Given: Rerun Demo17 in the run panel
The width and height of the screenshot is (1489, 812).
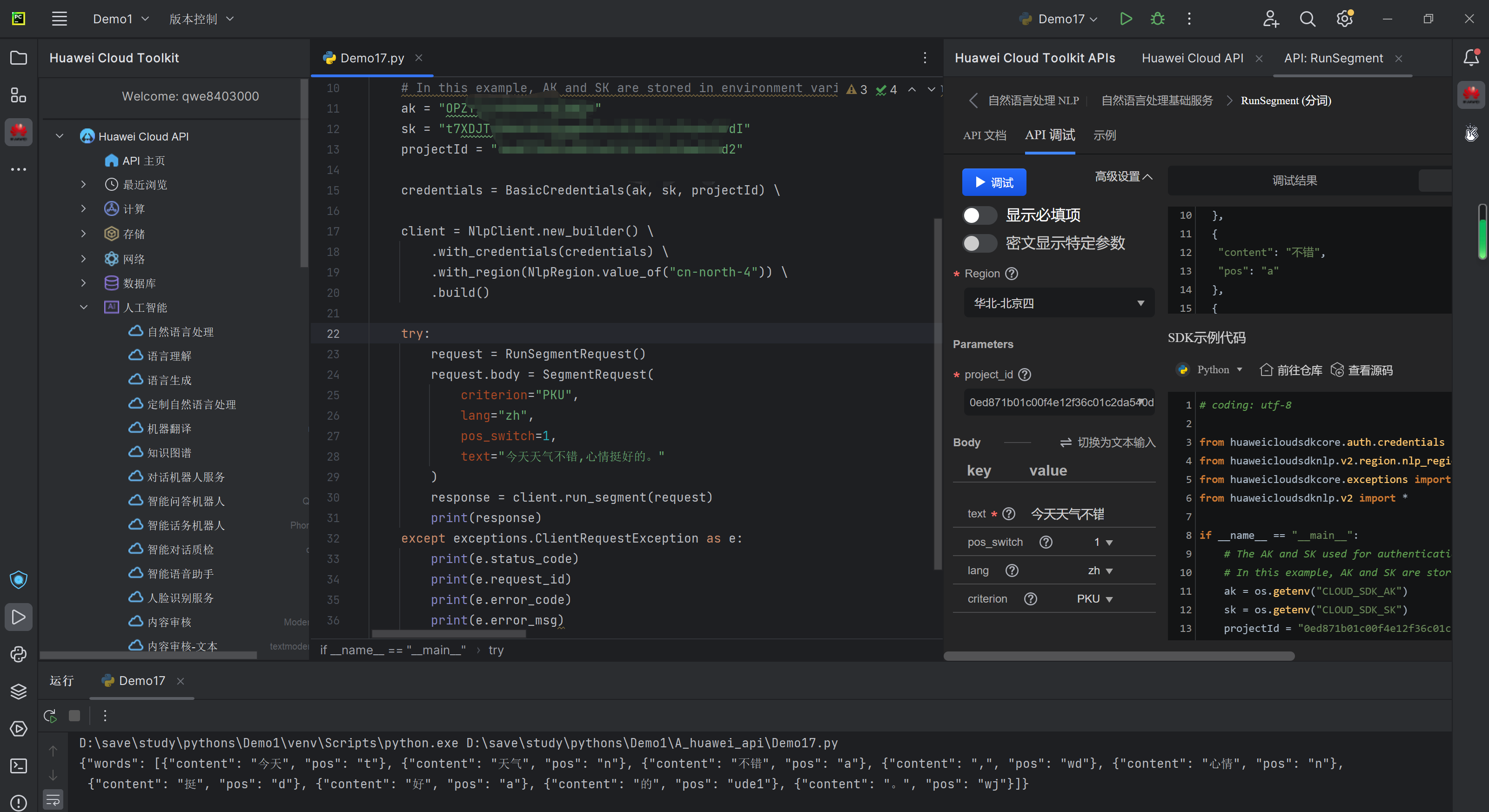Looking at the screenshot, I should point(50,716).
